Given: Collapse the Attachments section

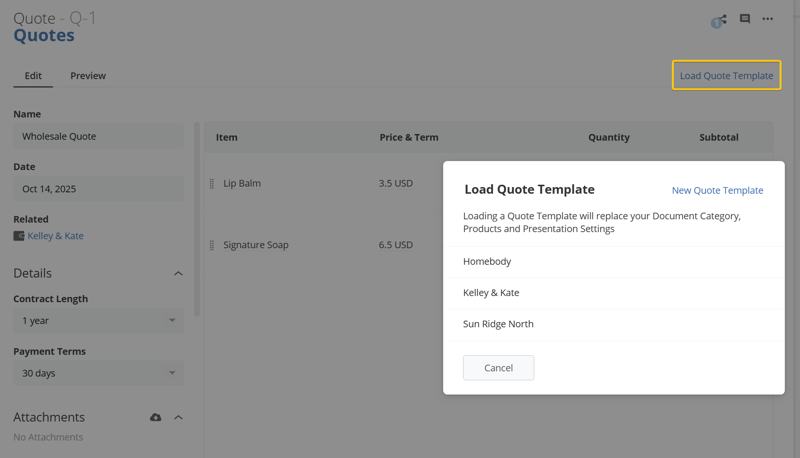Looking at the screenshot, I should (178, 417).
